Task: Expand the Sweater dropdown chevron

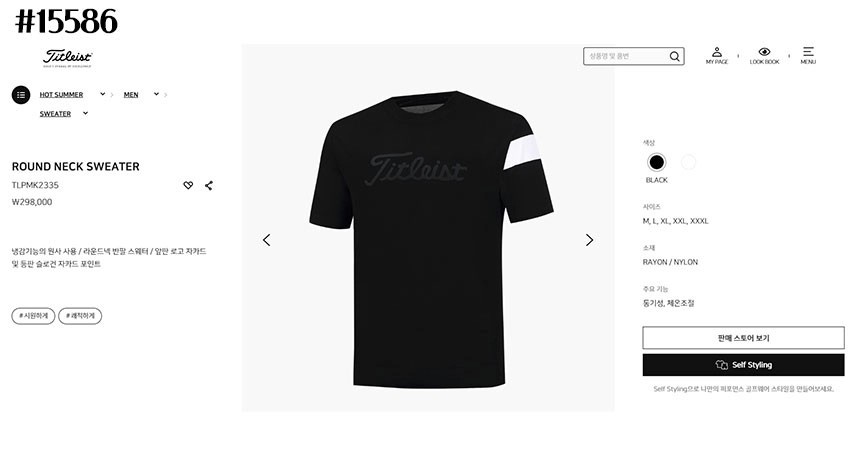Action: tap(86, 114)
